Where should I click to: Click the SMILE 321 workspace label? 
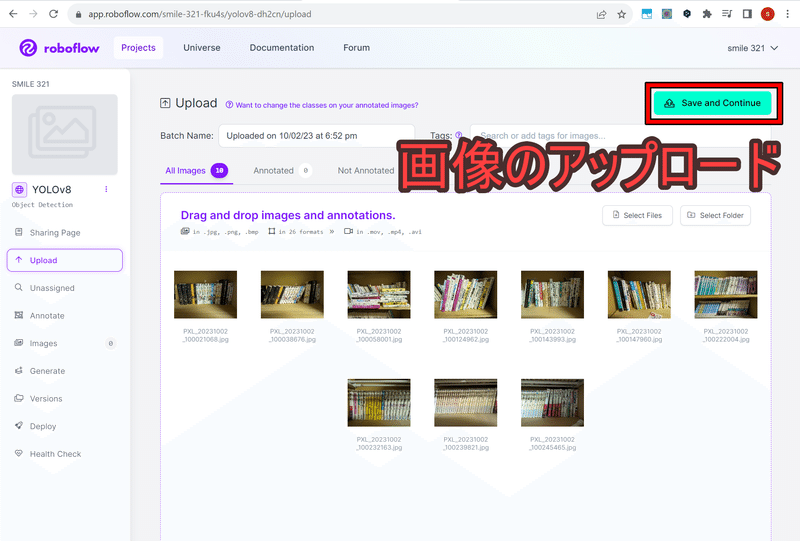tap(31, 84)
